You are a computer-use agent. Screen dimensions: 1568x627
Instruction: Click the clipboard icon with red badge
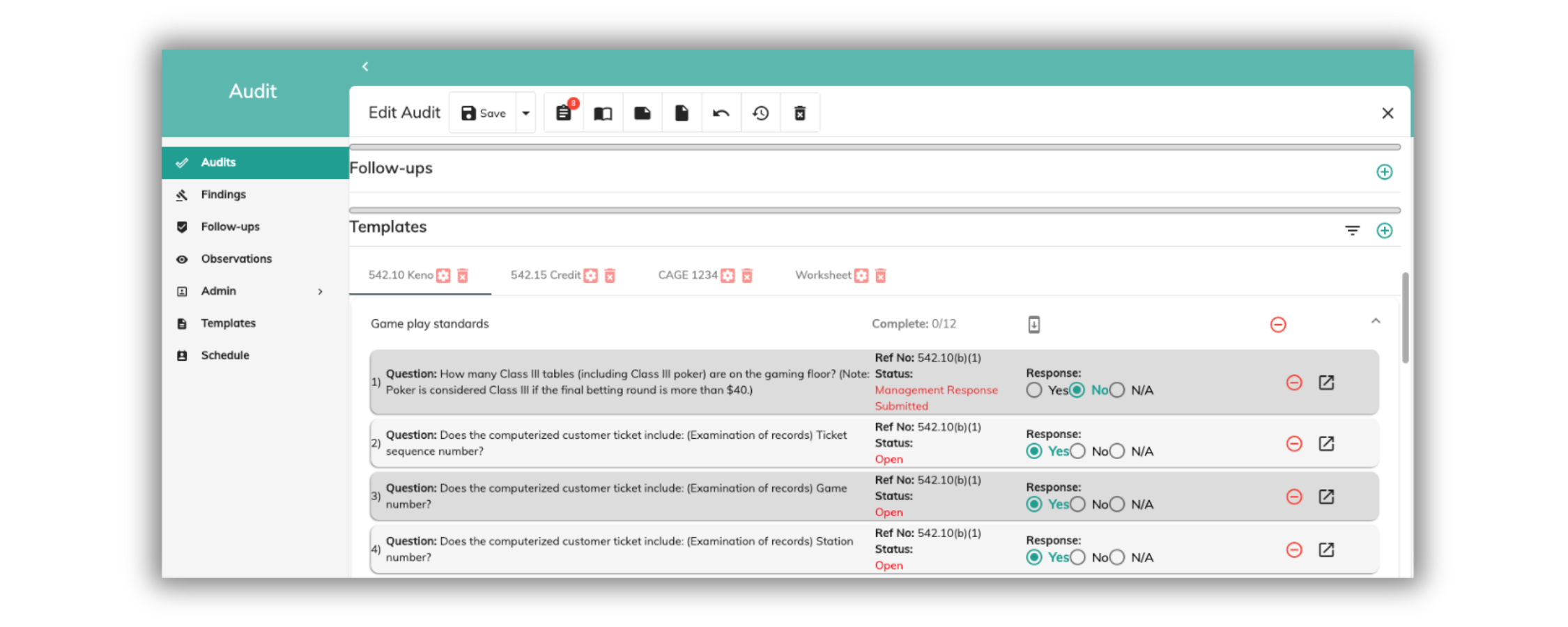tap(564, 113)
